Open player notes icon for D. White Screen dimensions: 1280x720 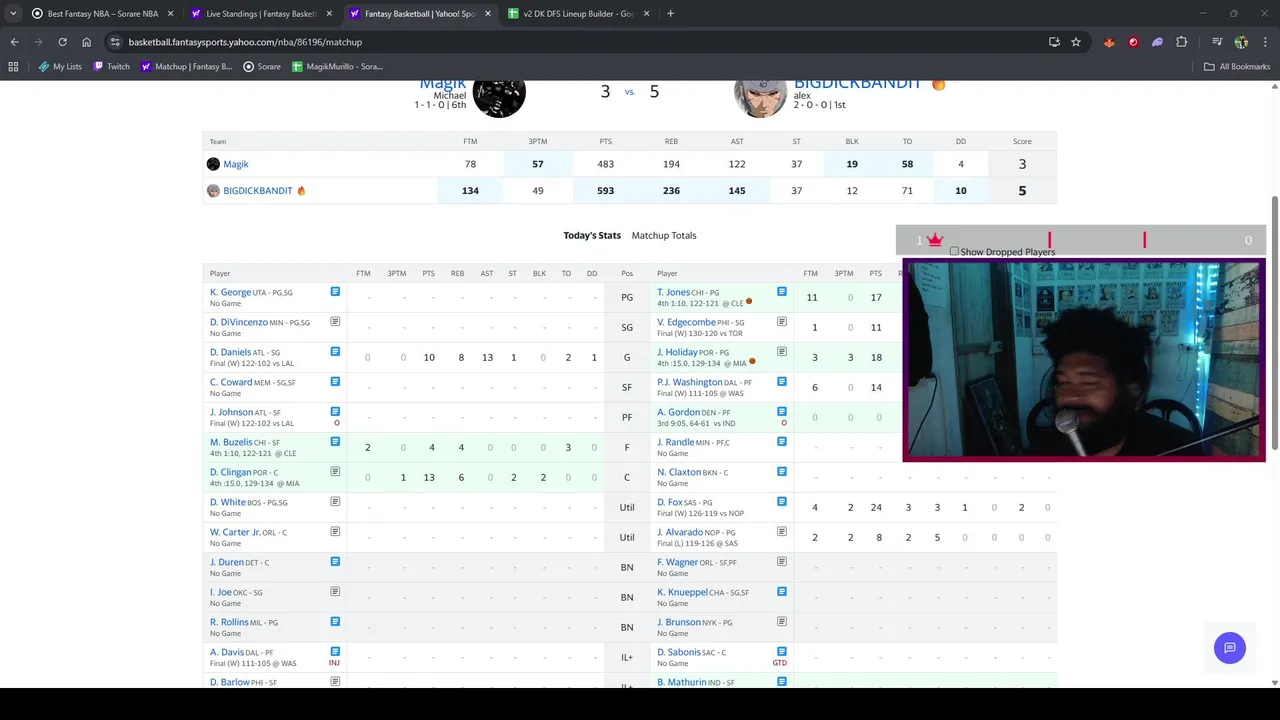point(335,502)
